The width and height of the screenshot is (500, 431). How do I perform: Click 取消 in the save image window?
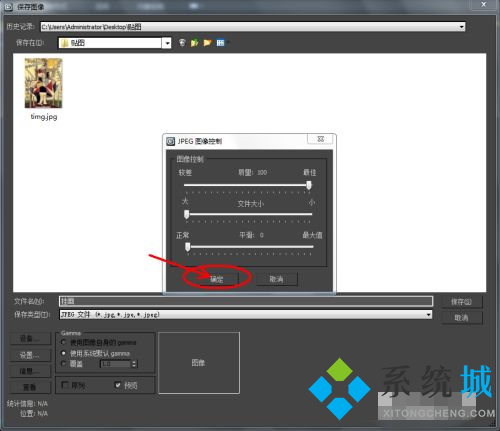point(461,318)
